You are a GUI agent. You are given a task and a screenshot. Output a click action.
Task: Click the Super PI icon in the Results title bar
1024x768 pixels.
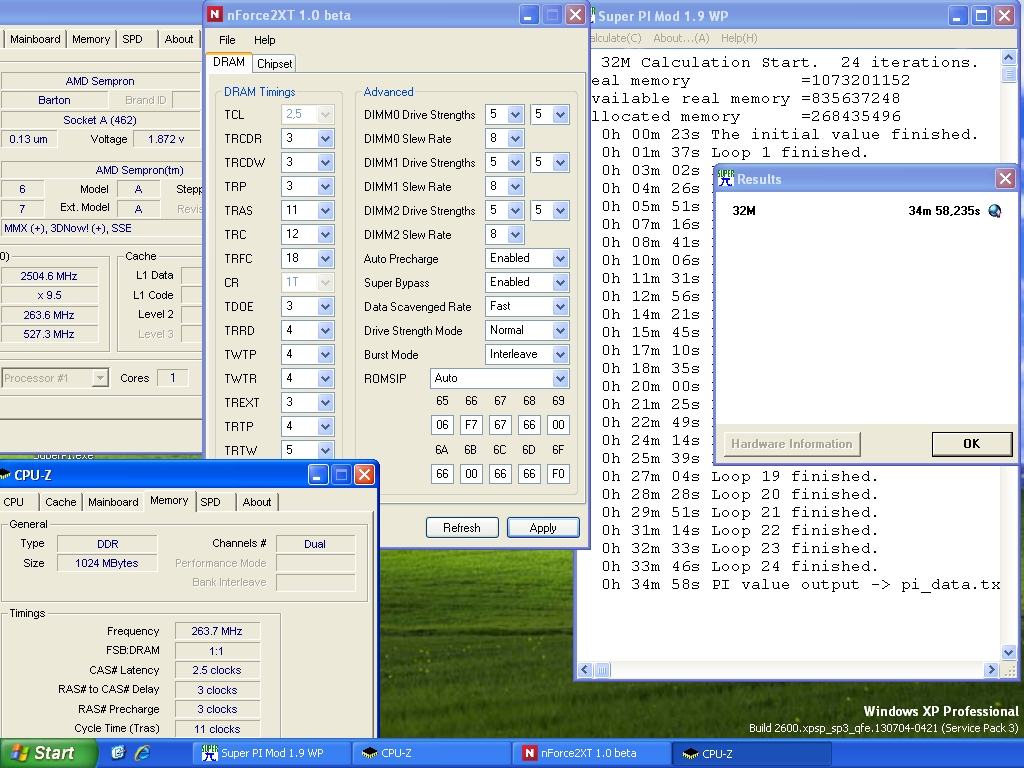click(726, 178)
